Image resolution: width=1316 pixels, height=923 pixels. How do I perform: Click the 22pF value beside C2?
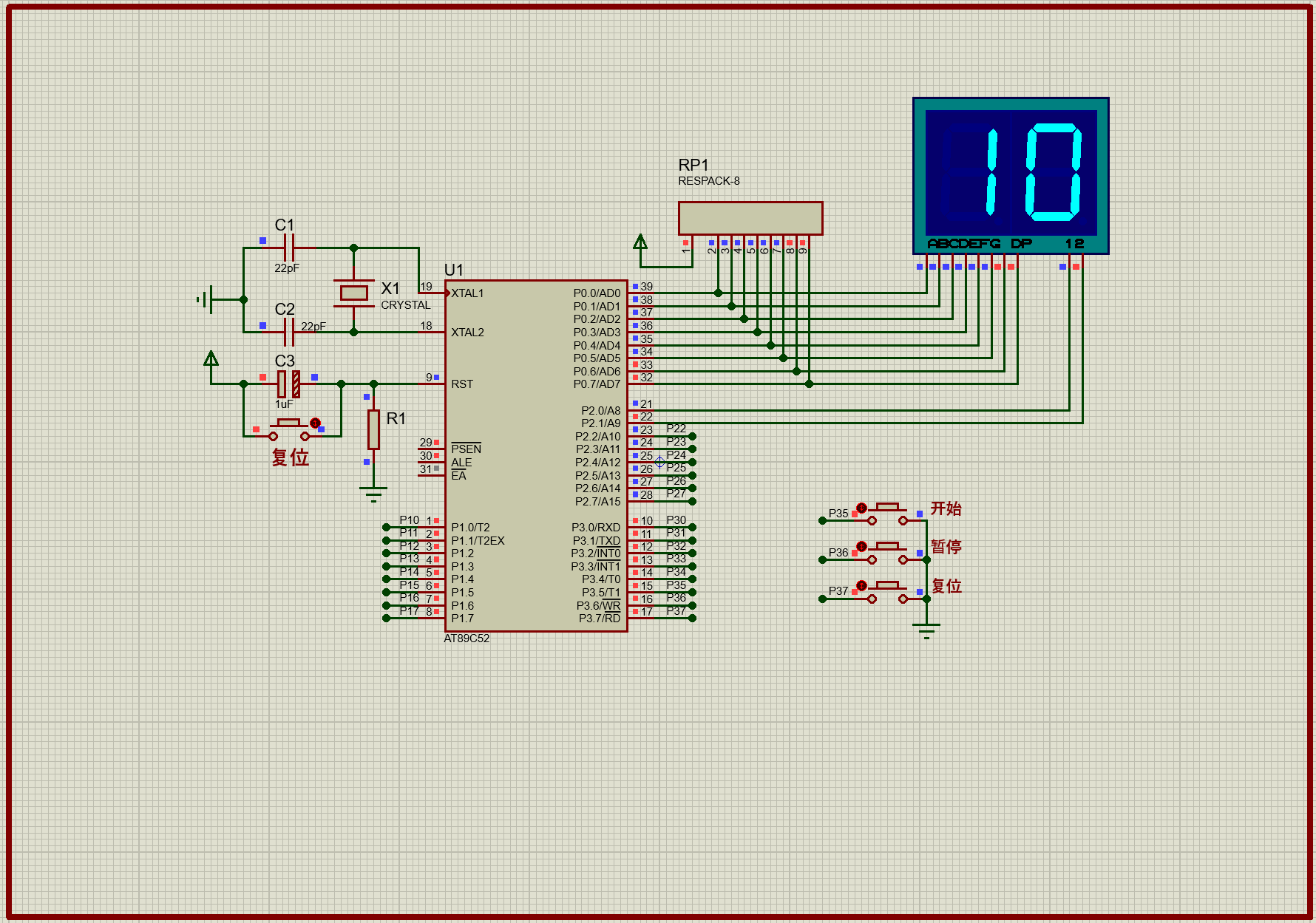pos(313,326)
